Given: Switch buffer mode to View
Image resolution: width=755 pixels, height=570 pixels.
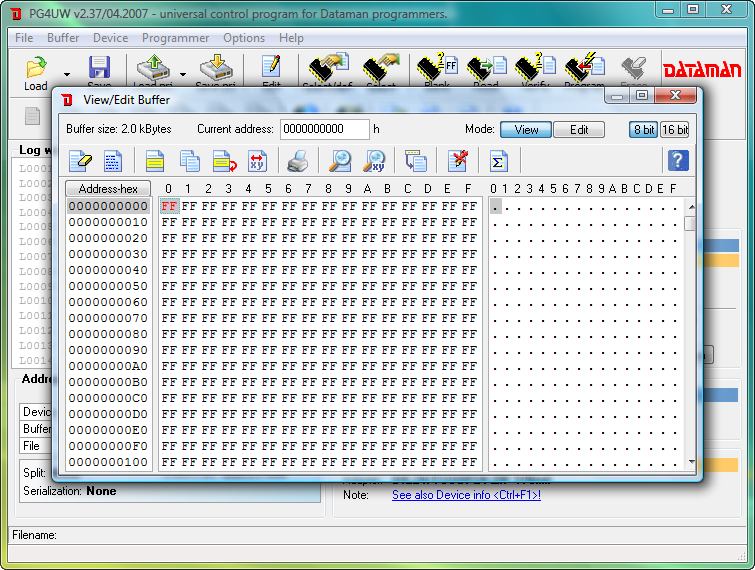Looking at the screenshot, I should pyautogui.click(x=526, y=130).
